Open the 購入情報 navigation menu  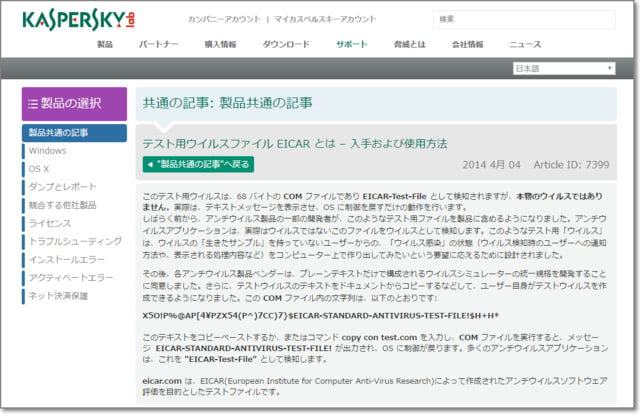pyautogui.click(x=220, y=45)
